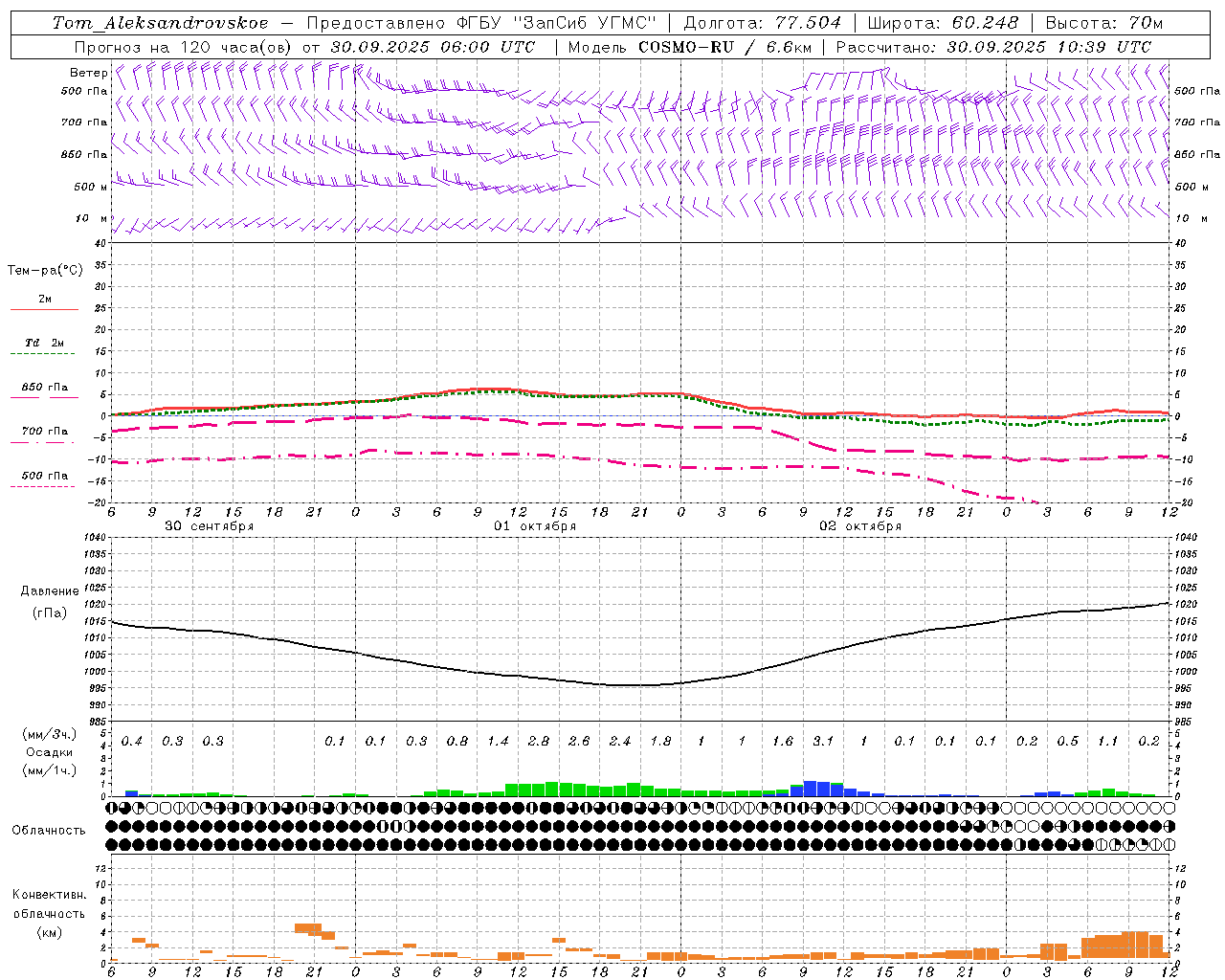Screen dimensions: 1225x980
Task: Click the Рассчитано: 30.09.2025 10:39 UTC timestamp
Action: pos(993,47)
